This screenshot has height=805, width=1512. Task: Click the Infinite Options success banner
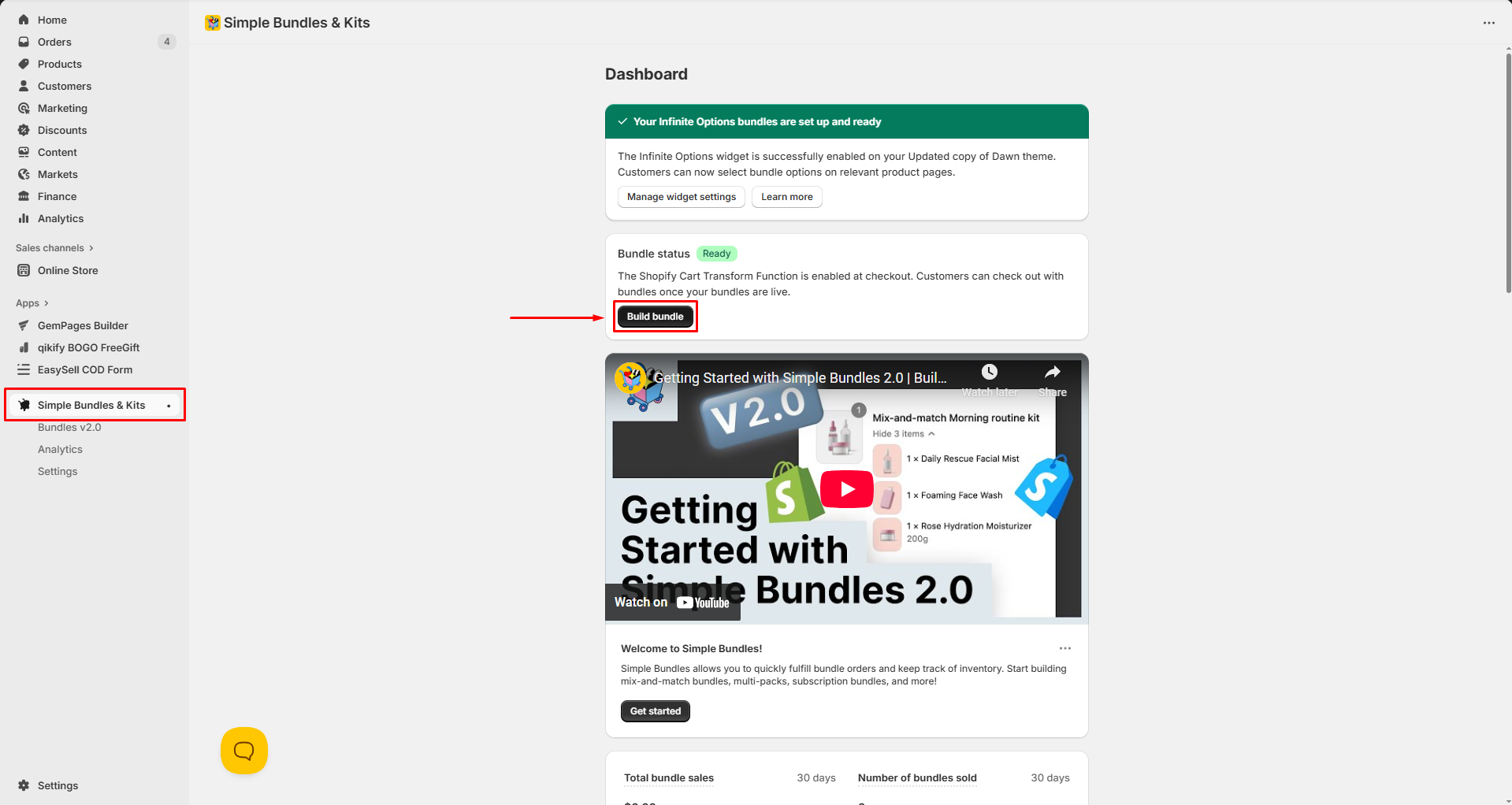[847, 122]
